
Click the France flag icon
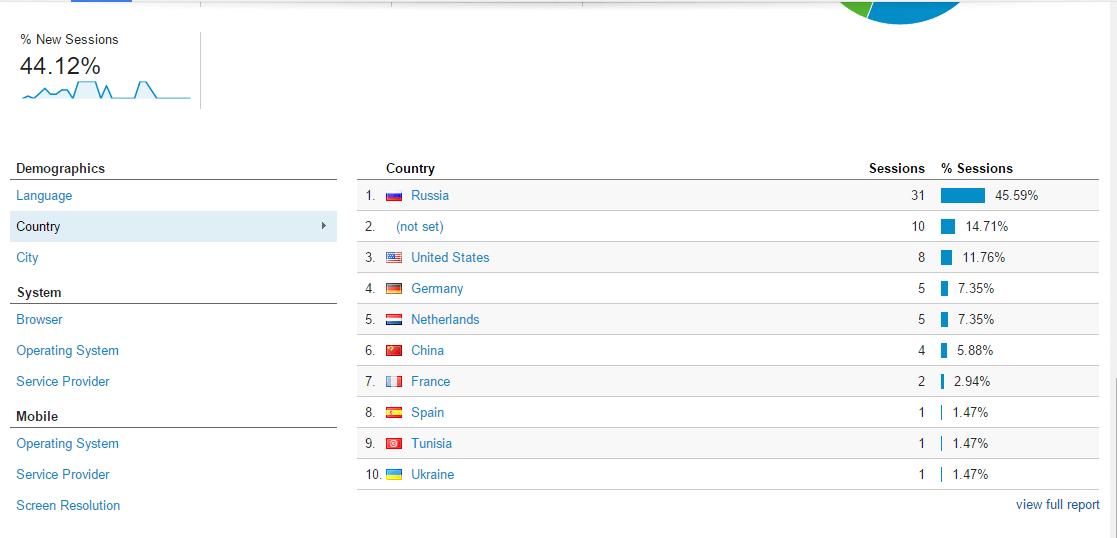click(x=394, y=382)
